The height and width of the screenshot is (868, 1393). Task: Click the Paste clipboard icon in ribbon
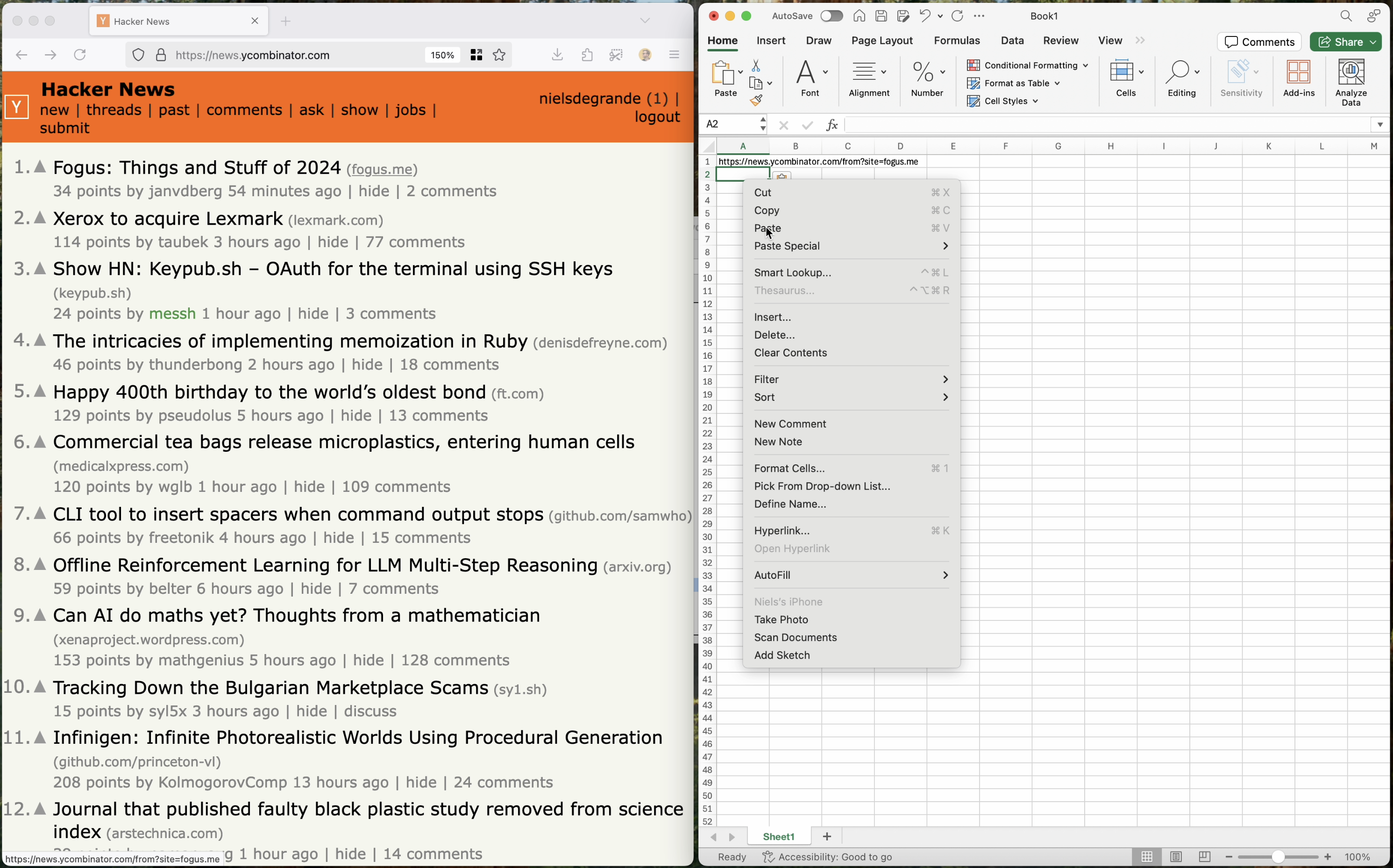coord(722,73)
